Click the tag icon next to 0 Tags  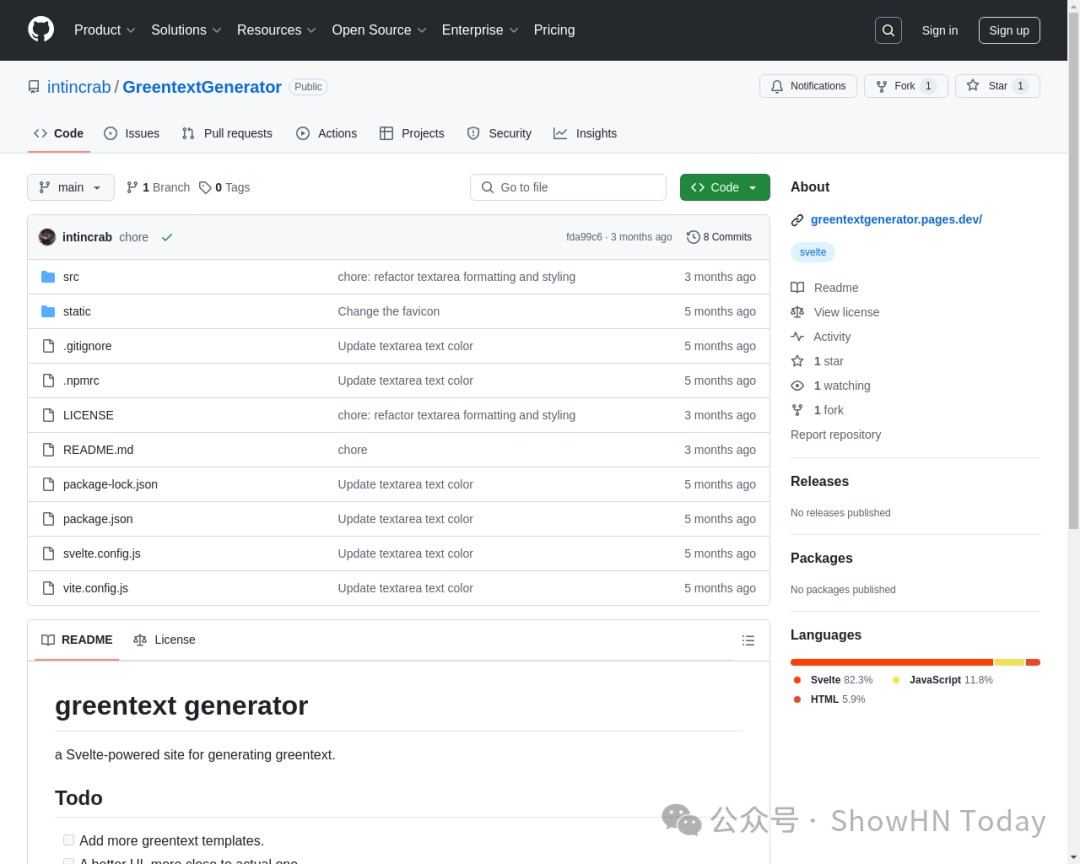pyautogui.click(x=205, y=187)
